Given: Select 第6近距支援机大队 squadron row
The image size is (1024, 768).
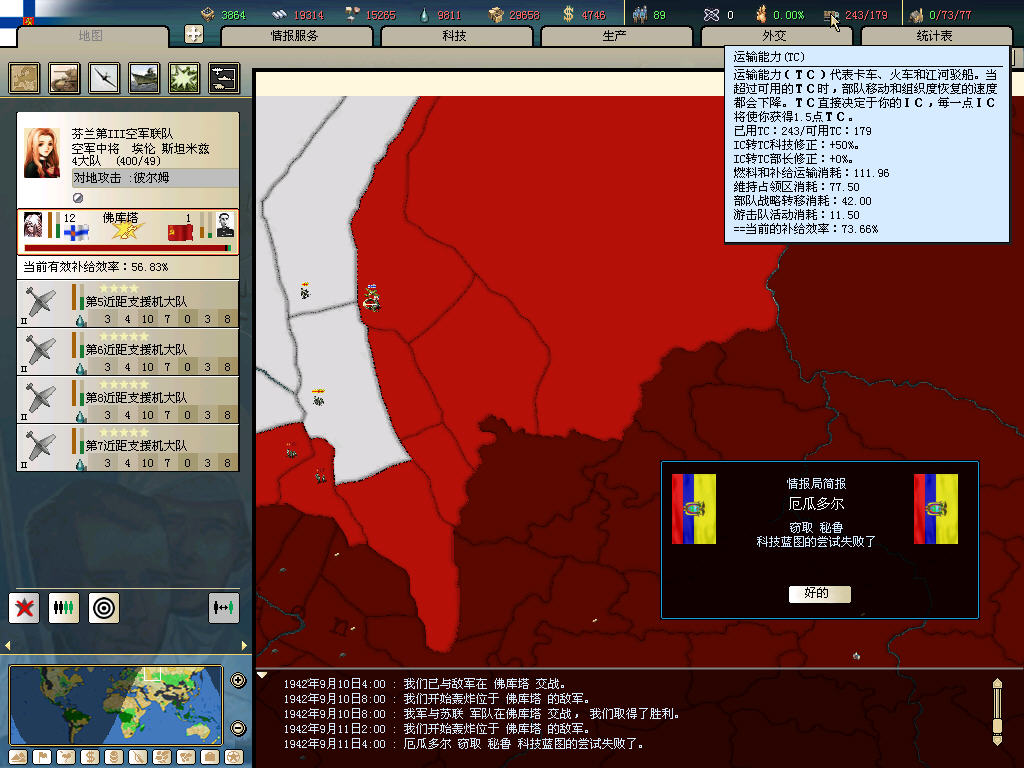Looking at the screenshot, I should pos(128,351).
